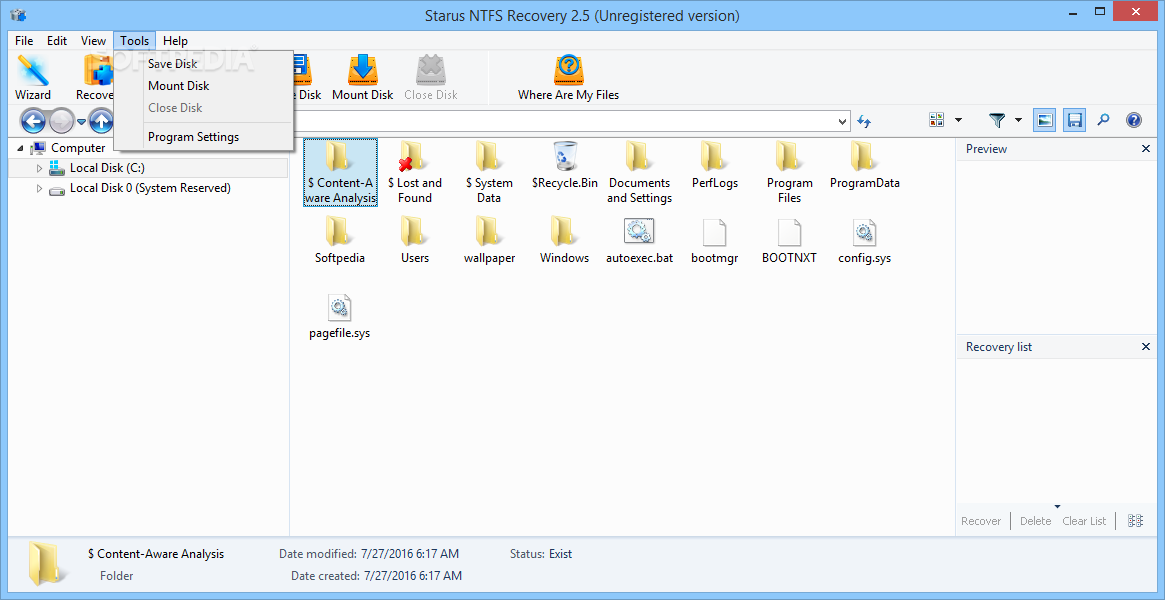The image size is (1165, 600).
Task: Select the PerfLogs folder
Action: [x=714, y=165]
